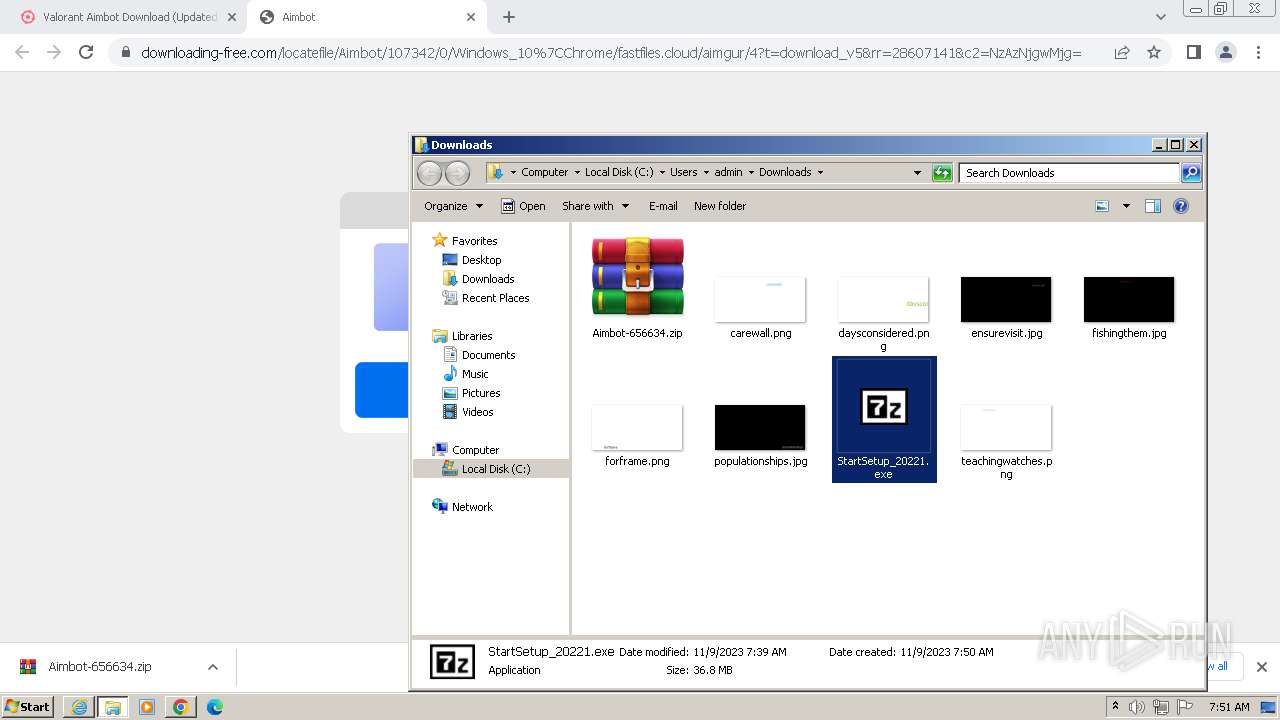
Task: Share this page icon in Chrome
Action: [x=1122, y=52]
